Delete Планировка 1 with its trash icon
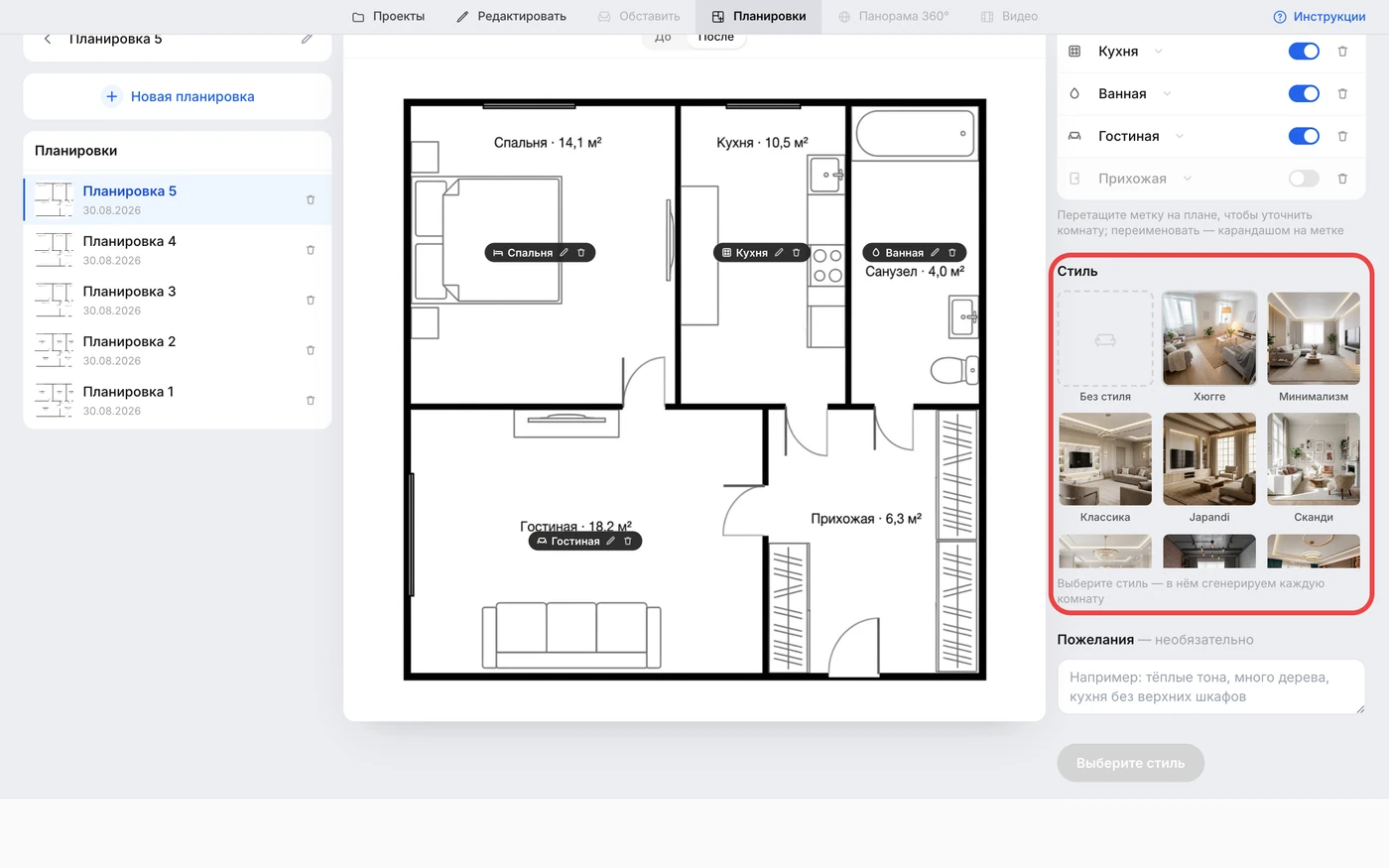Screen dimensions: 1389x868 point(311,400)
